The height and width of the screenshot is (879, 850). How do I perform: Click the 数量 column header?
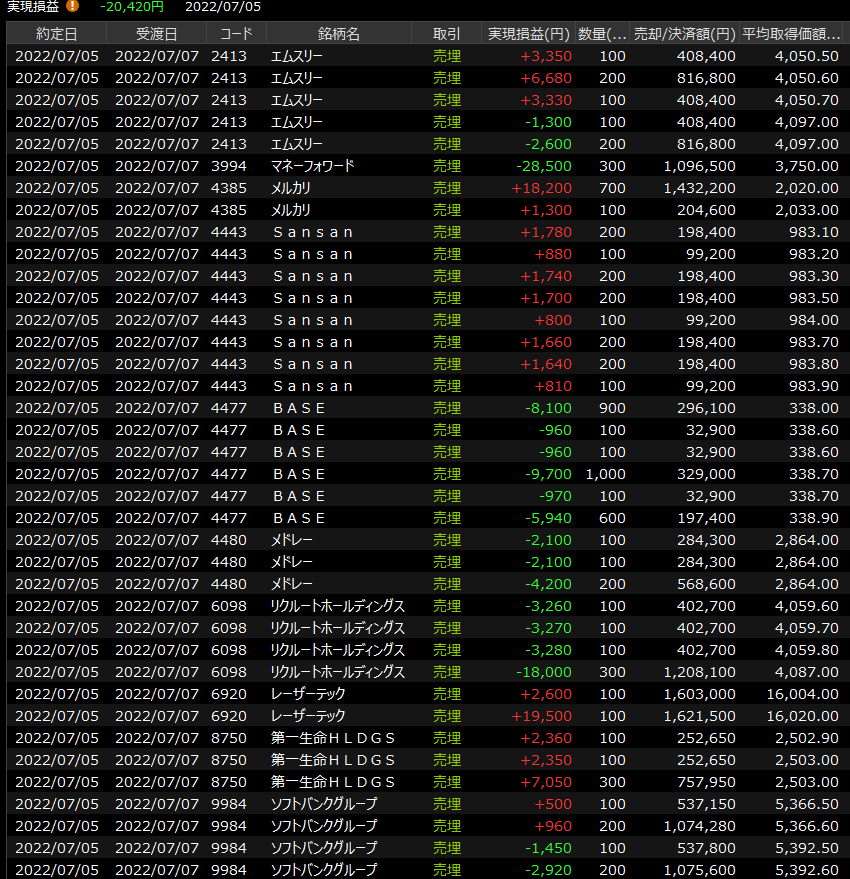(603, 34)
